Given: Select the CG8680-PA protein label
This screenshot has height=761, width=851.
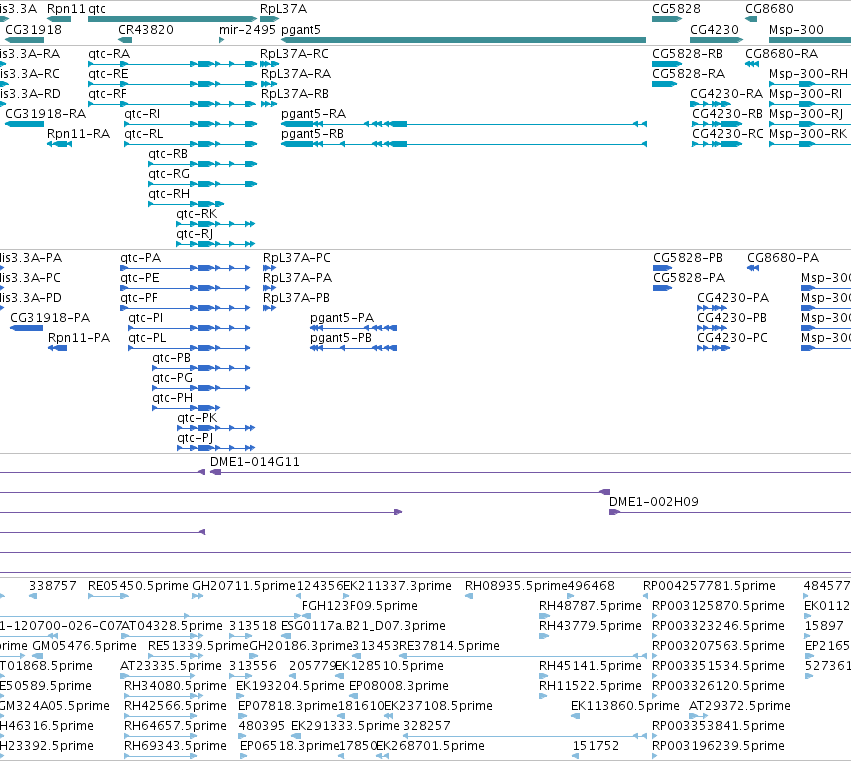Looking at the screenshot, I should pyautogui.click(x=783, y=258).
